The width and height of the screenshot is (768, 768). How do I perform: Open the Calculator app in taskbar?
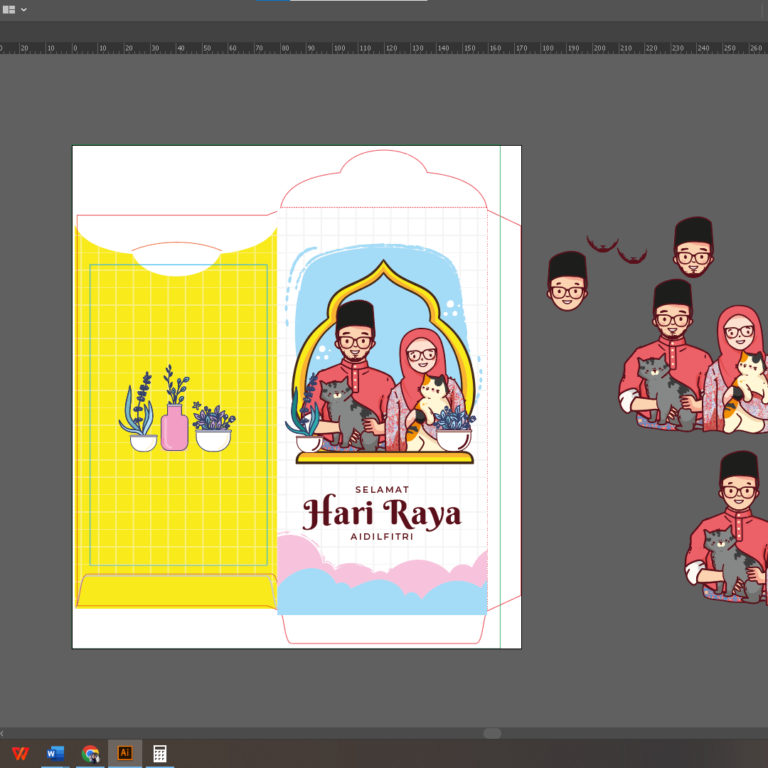tap(159, 753)
